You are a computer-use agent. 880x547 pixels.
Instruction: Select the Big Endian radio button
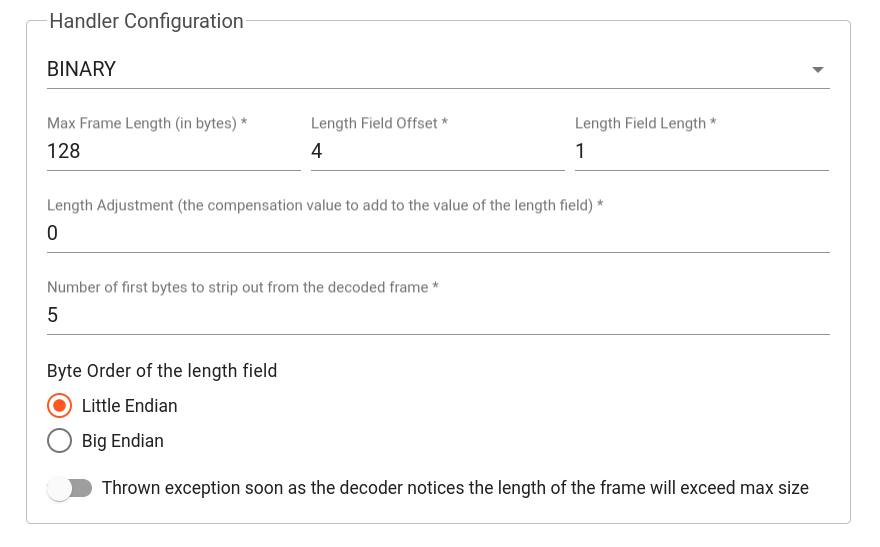tap(59, 441)
